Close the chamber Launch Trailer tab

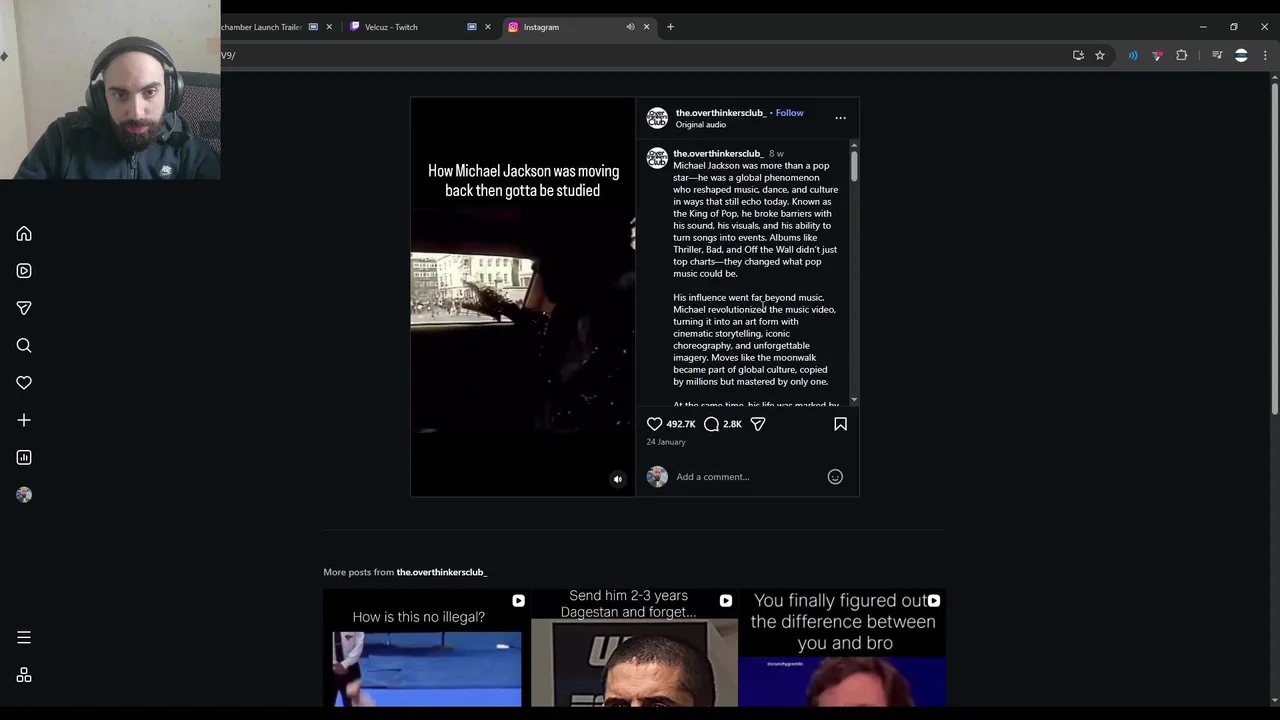point(329,27)
